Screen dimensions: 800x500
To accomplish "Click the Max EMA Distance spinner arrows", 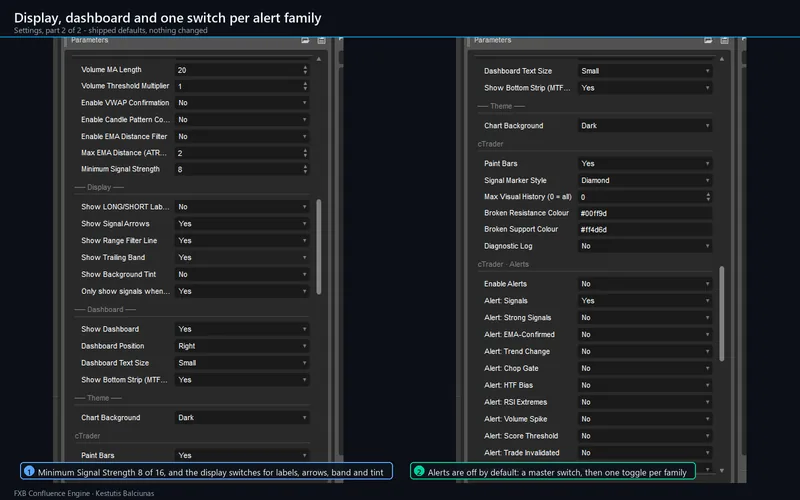I will [305, 153].
